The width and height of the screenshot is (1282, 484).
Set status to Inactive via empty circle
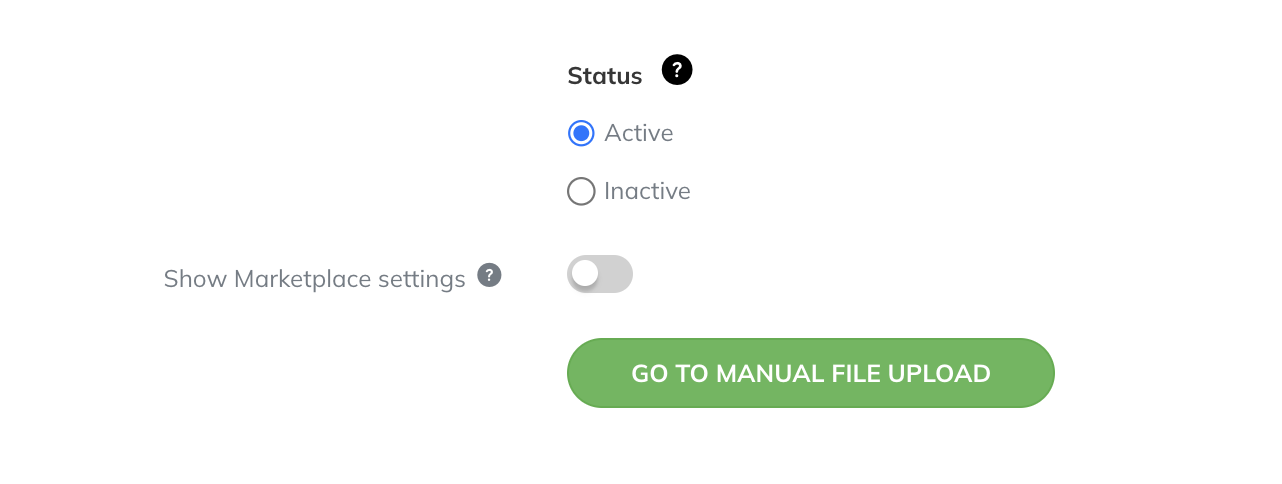tap(581, 191)
